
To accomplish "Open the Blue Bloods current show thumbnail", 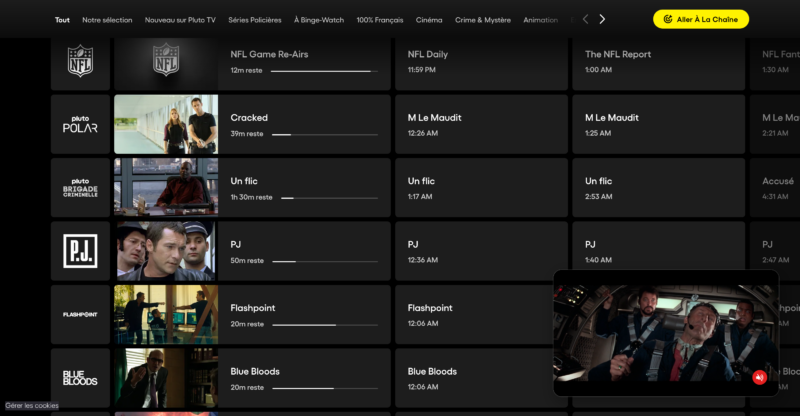I will pyautogui.click(x=166, y=378).
